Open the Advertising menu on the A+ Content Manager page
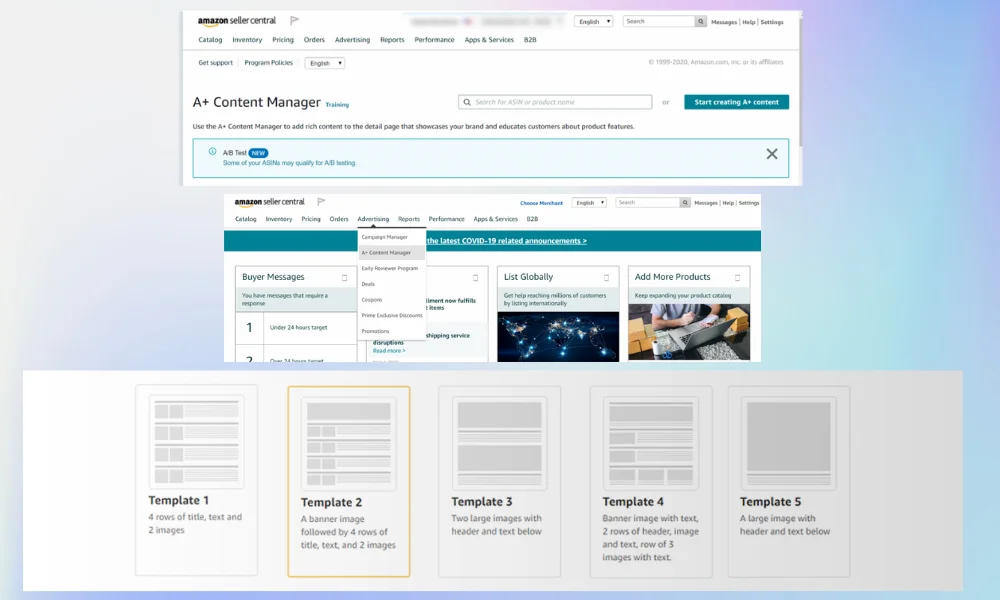 point(353,40)
